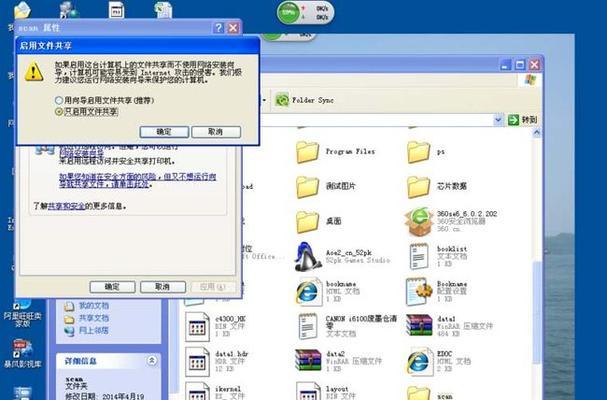Select the booklist text document icon

coord(418,256)
